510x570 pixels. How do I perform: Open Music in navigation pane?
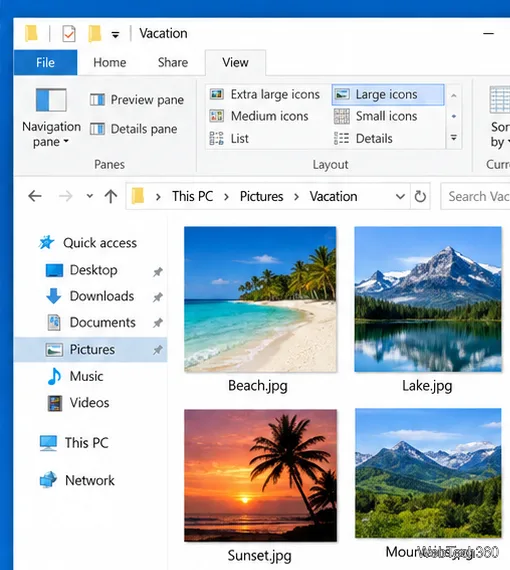click(x=75, y=376)
